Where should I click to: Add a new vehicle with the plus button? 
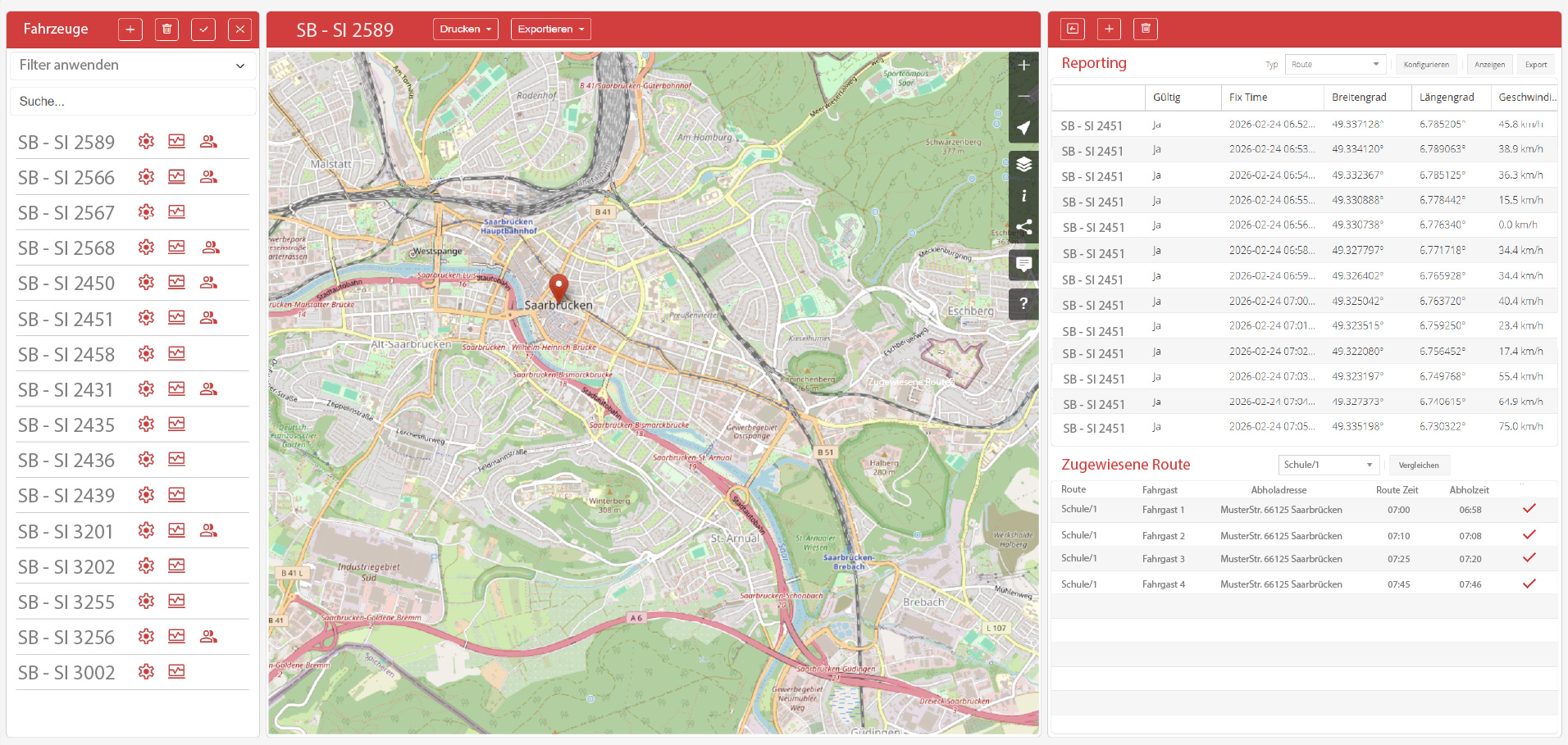pyautogui.click(x=130, y=30)
